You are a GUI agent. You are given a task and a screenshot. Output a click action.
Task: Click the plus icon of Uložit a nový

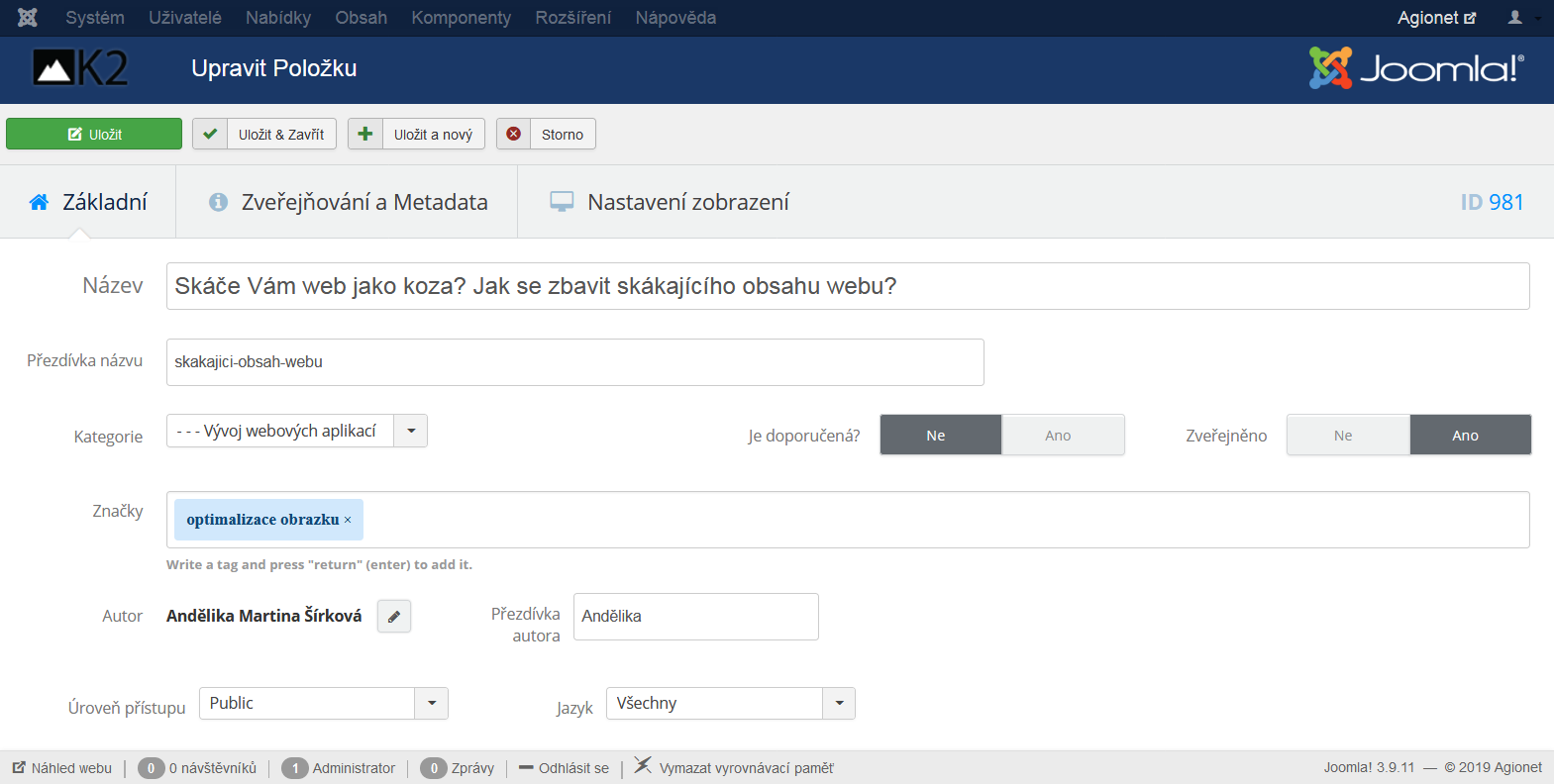click(365, 134)
